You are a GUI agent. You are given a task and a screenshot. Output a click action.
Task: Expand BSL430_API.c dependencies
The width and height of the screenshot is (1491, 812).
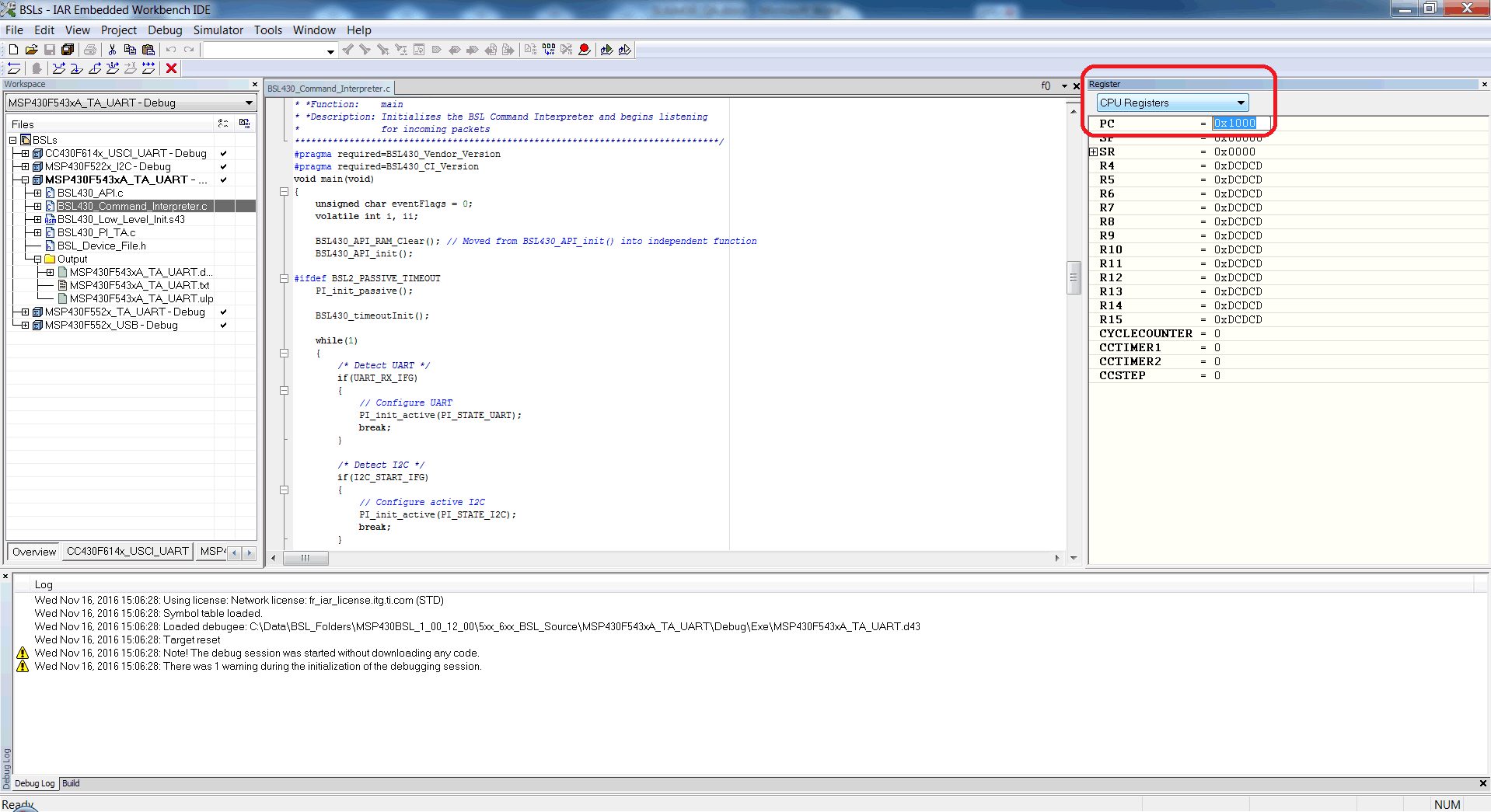tap(37, 193)
